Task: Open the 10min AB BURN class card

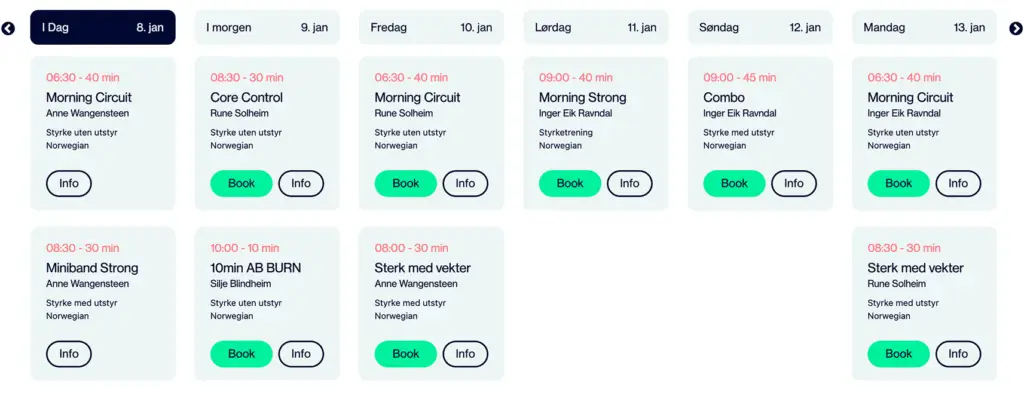Action: pyautogui.click(x=267, y=304)
